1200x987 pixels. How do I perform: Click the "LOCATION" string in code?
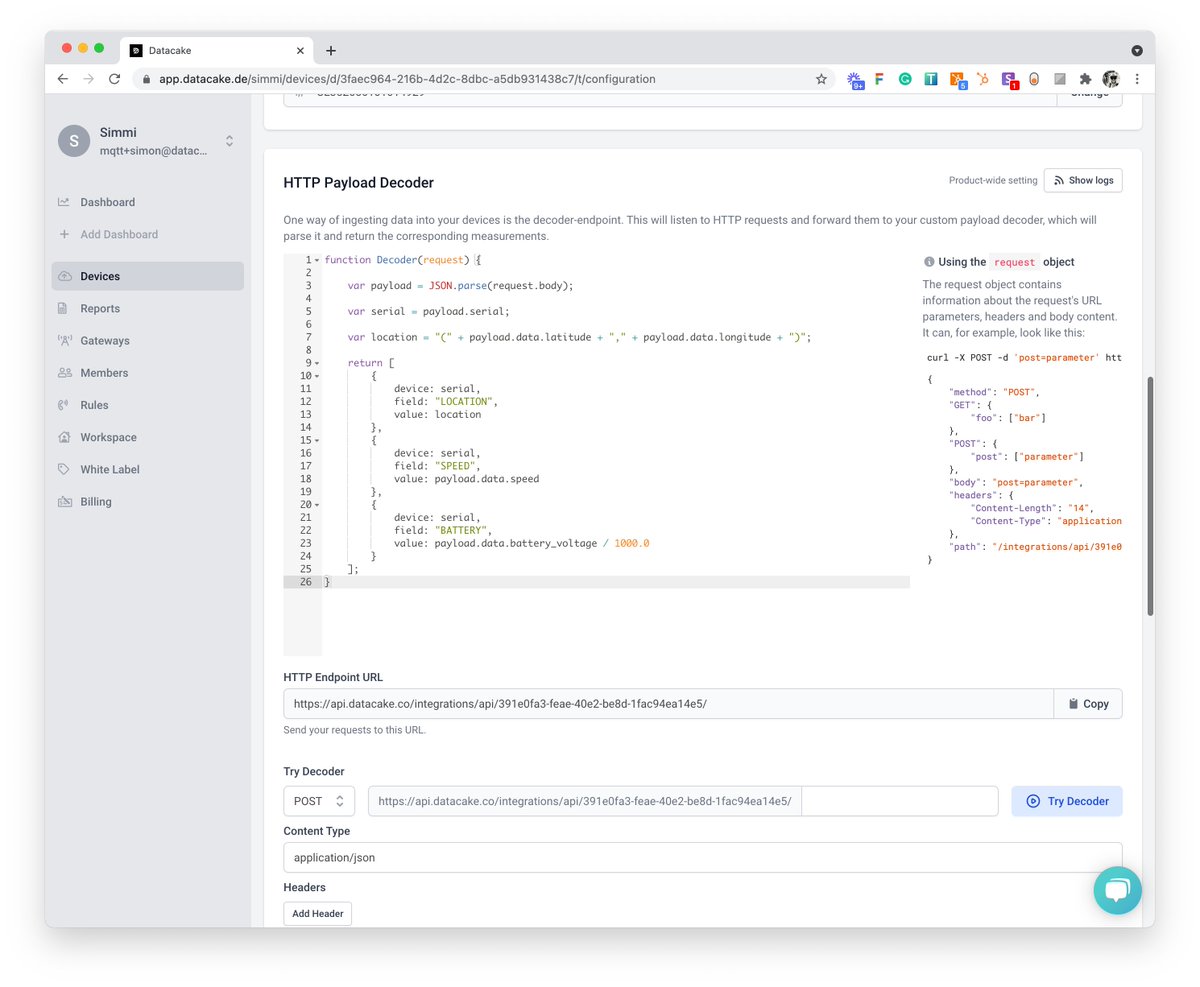click(466, 401)
